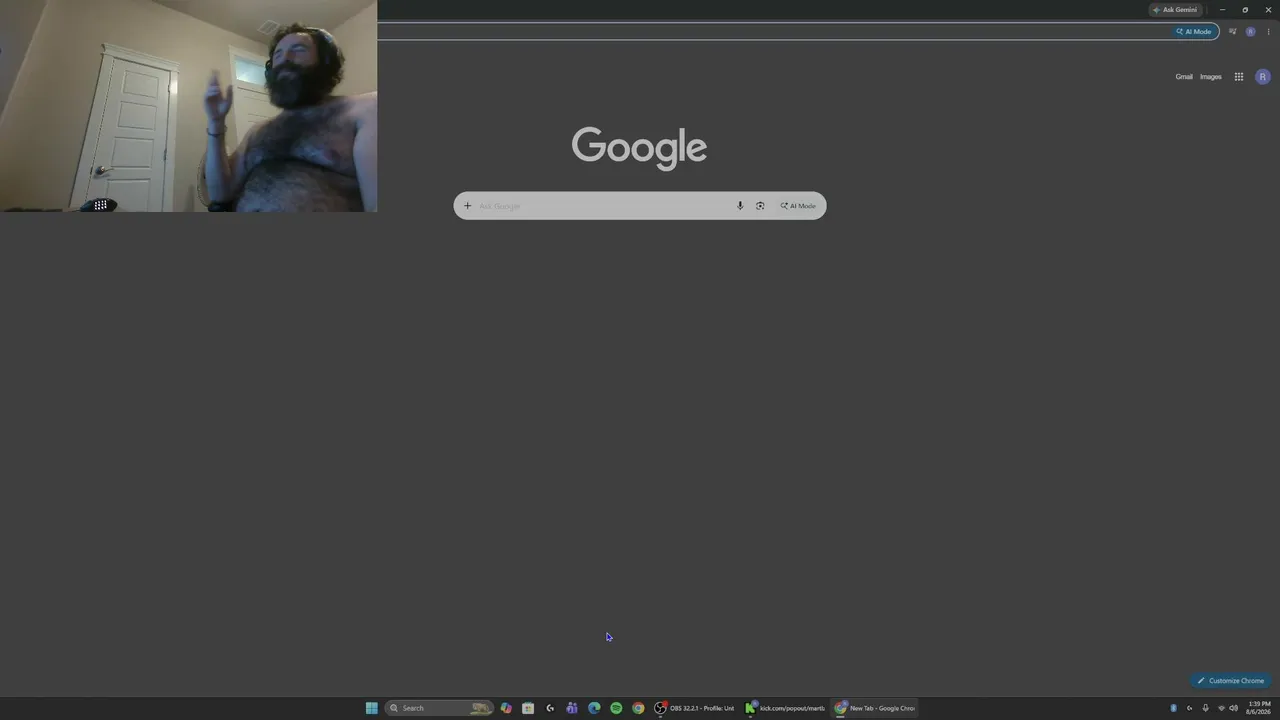Open Chrome's three-dot menu

tap(1268, 32)
